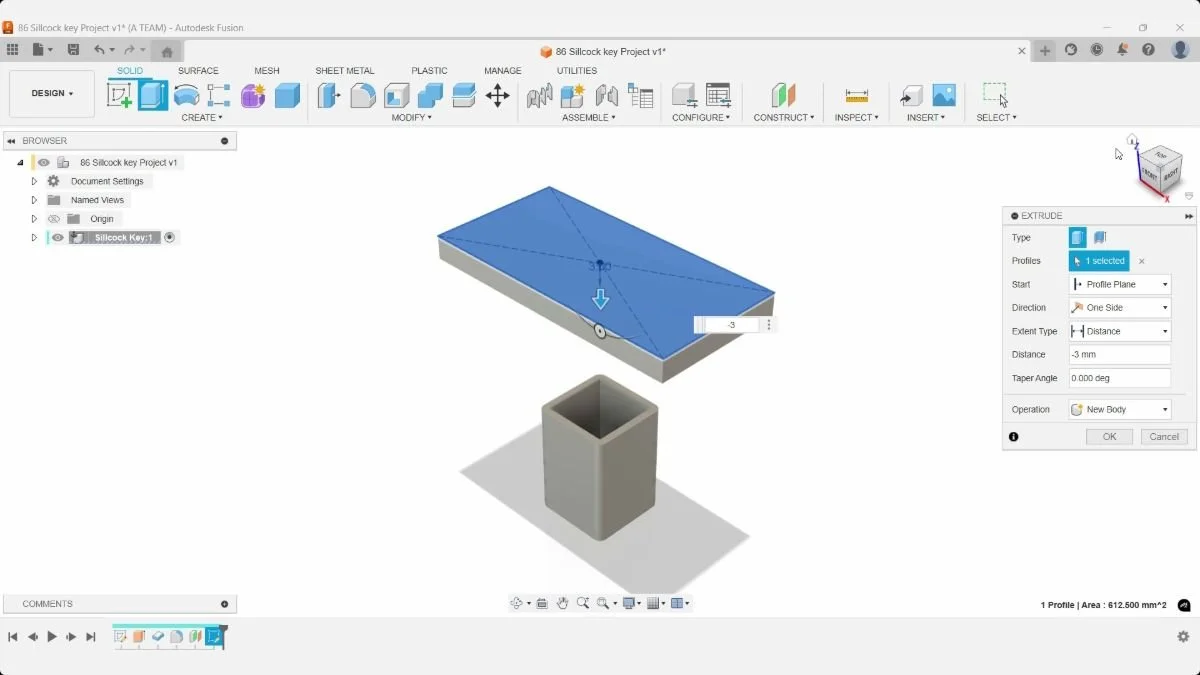Open the Create Form purple icon
Viewport: 1200px width, 675px height.
pos(253,95)
